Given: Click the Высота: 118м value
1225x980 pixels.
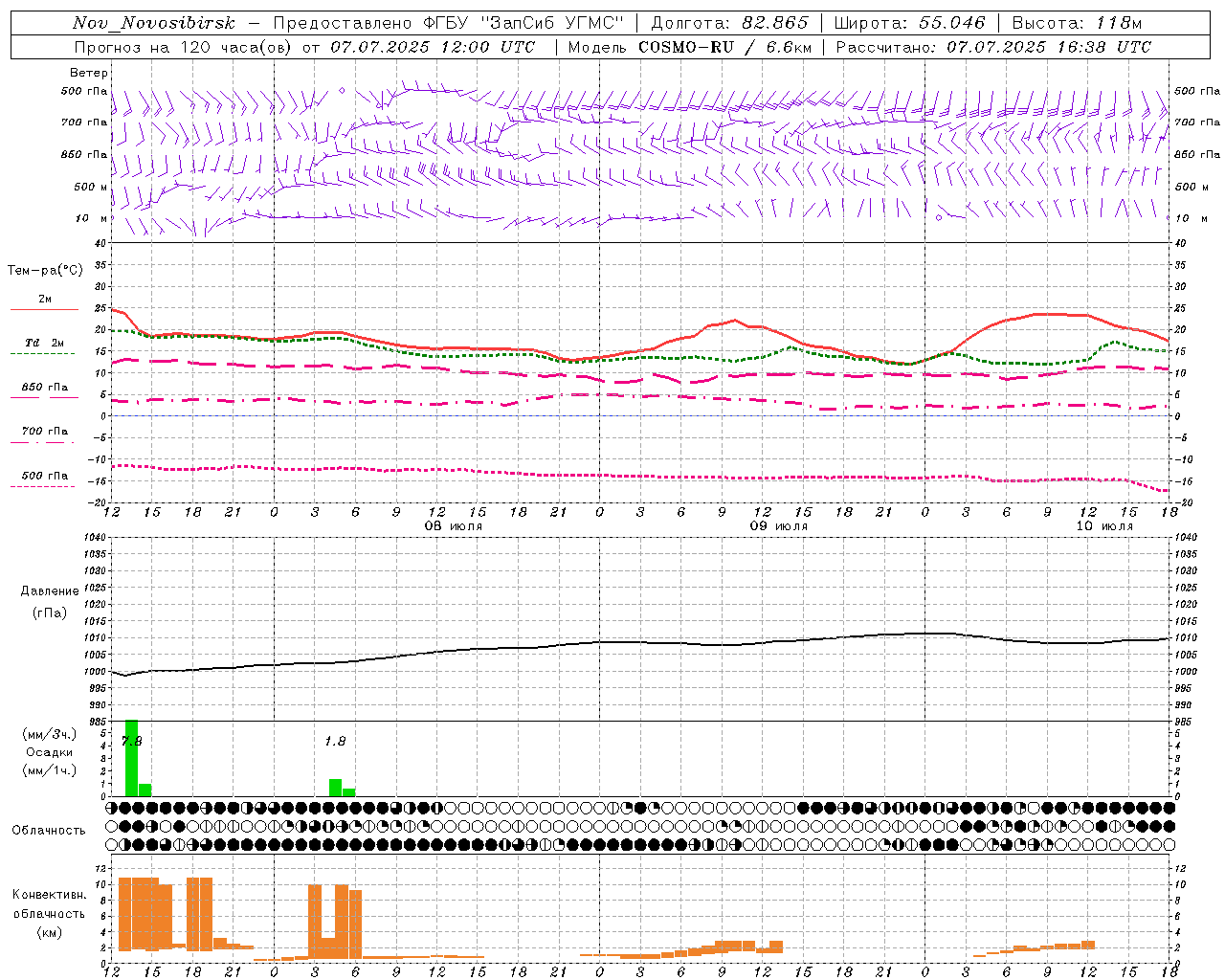Looking at the screenshot, I should point(1077,23).
